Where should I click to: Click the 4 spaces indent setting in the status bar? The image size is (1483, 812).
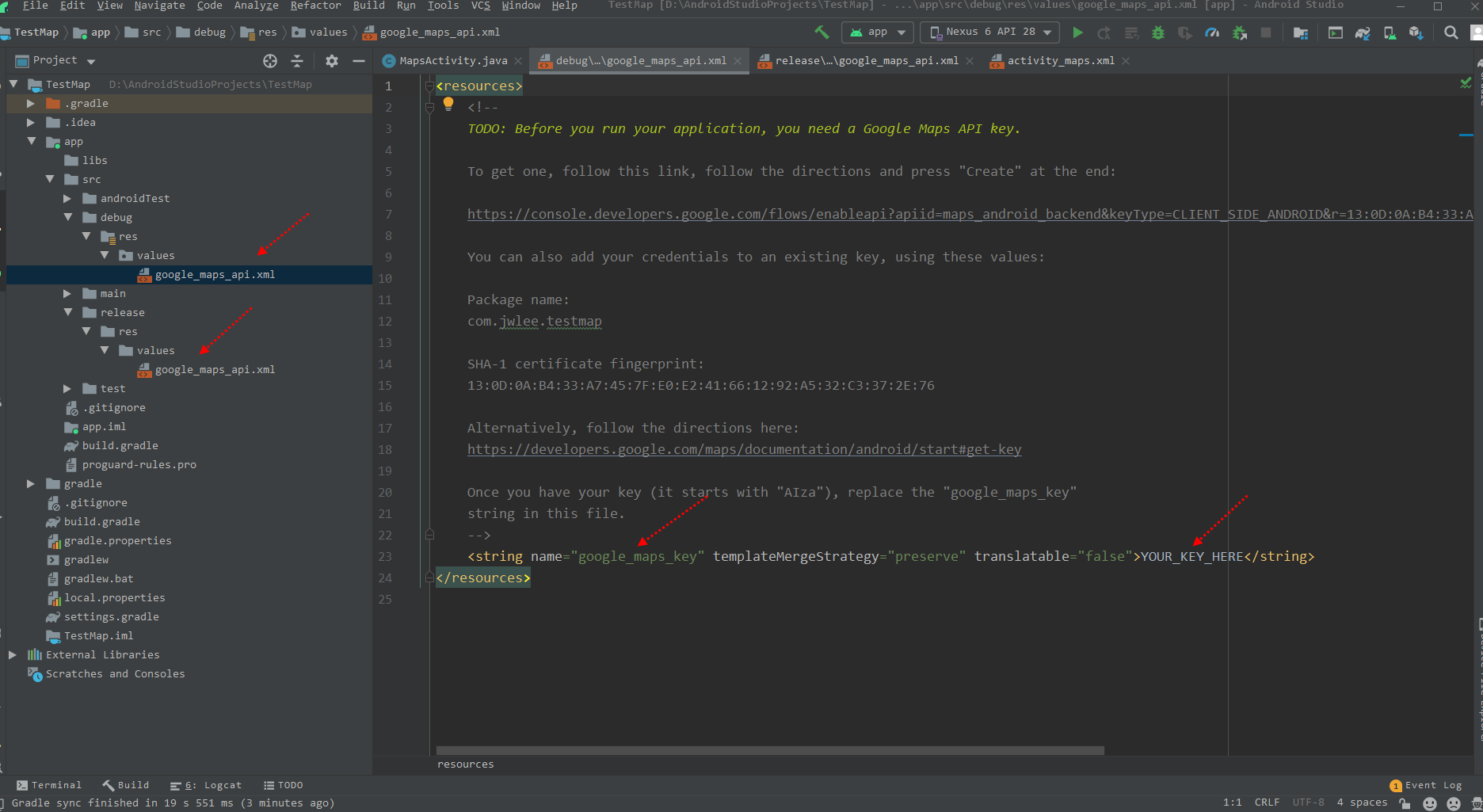pyautogui.click(x=1362, y=802)
